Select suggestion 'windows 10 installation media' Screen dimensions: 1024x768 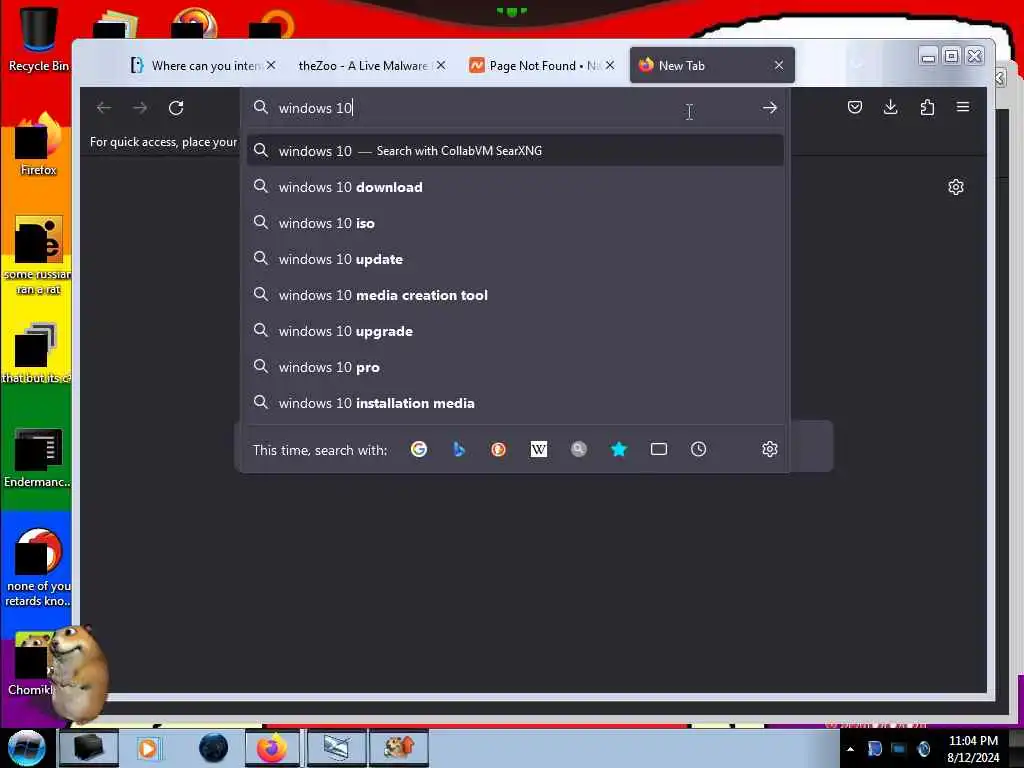click(x=515, y=403)
